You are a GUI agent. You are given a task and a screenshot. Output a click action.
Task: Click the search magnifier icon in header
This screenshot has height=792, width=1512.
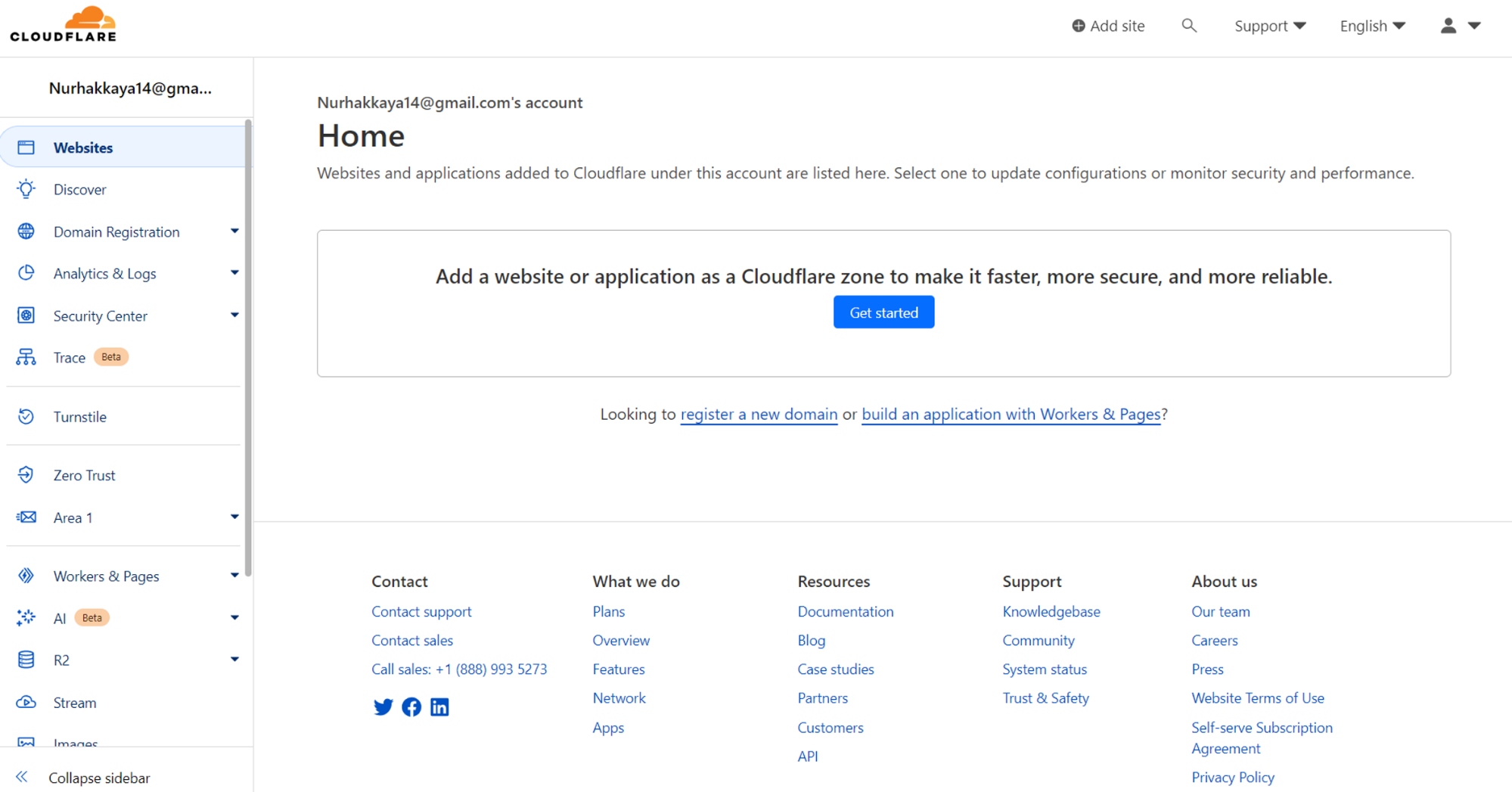(1189, 26)
